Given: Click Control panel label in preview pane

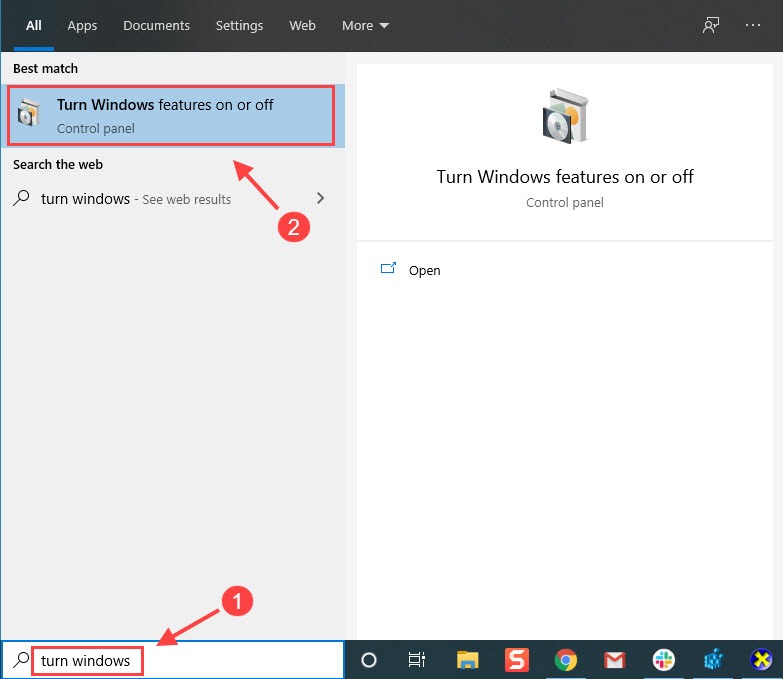Looking at the screenshot, I should click(x=565, y=203).
